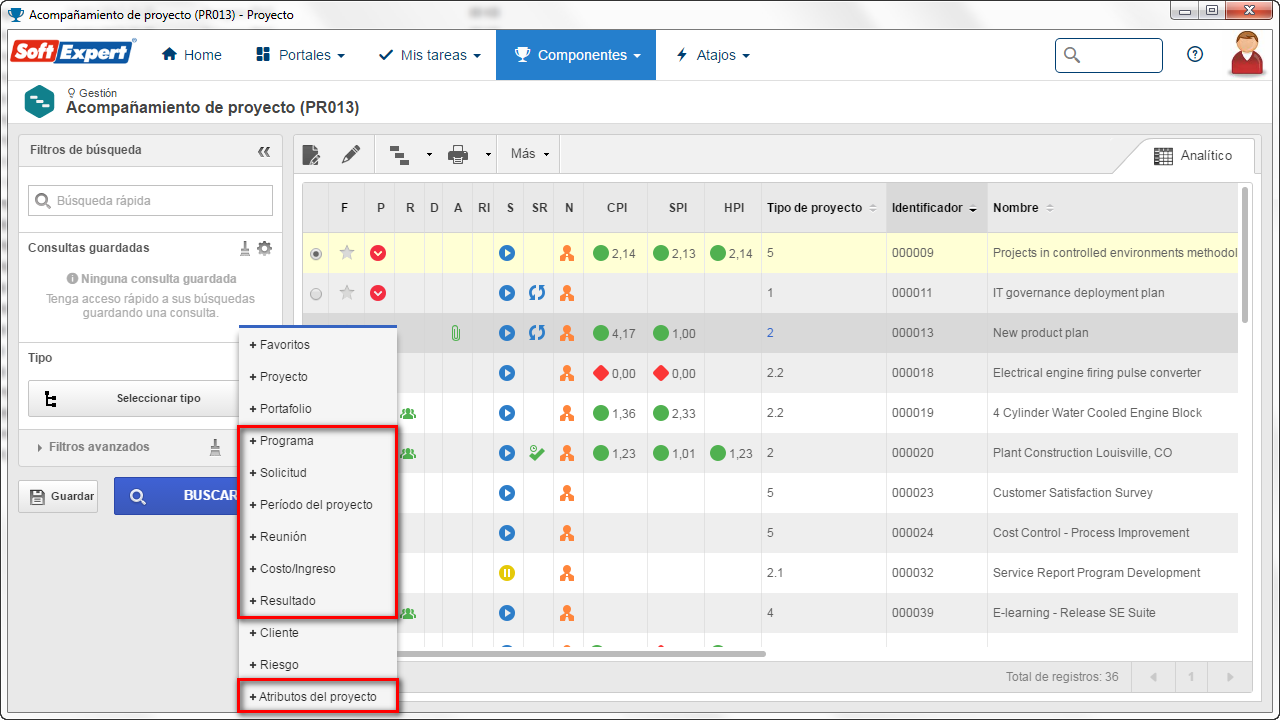The image size is (1280, 720).
Task: Click the printer icon in toolbar
Action: pyautogui.click(x=458, y=154)
